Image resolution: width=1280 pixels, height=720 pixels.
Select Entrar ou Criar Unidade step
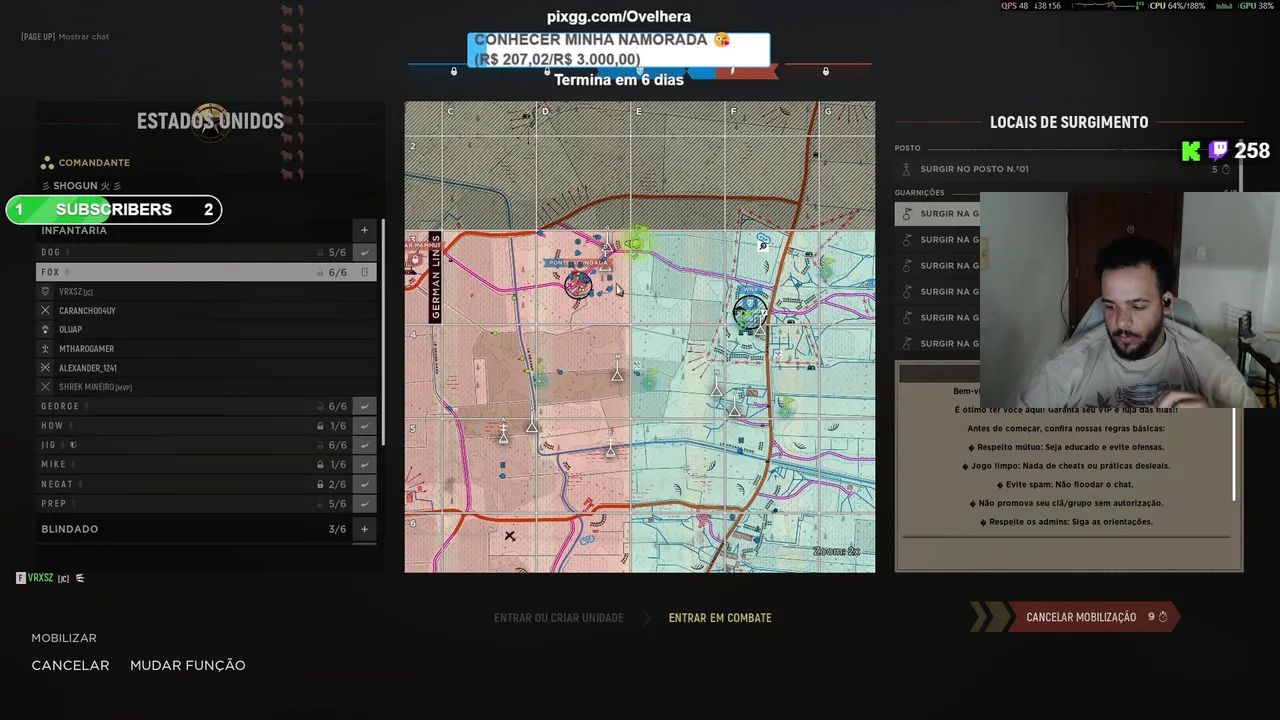tap(558, 618)
